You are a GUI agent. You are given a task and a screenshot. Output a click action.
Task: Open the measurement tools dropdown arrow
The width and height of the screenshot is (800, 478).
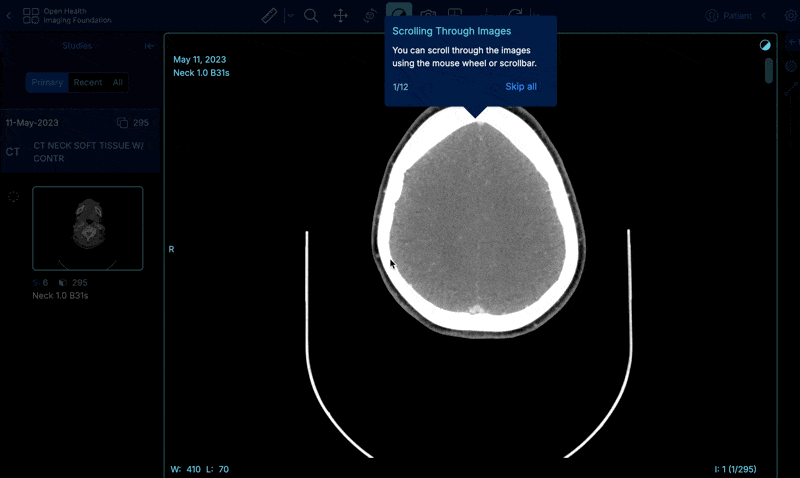click(x=290, y=16)
